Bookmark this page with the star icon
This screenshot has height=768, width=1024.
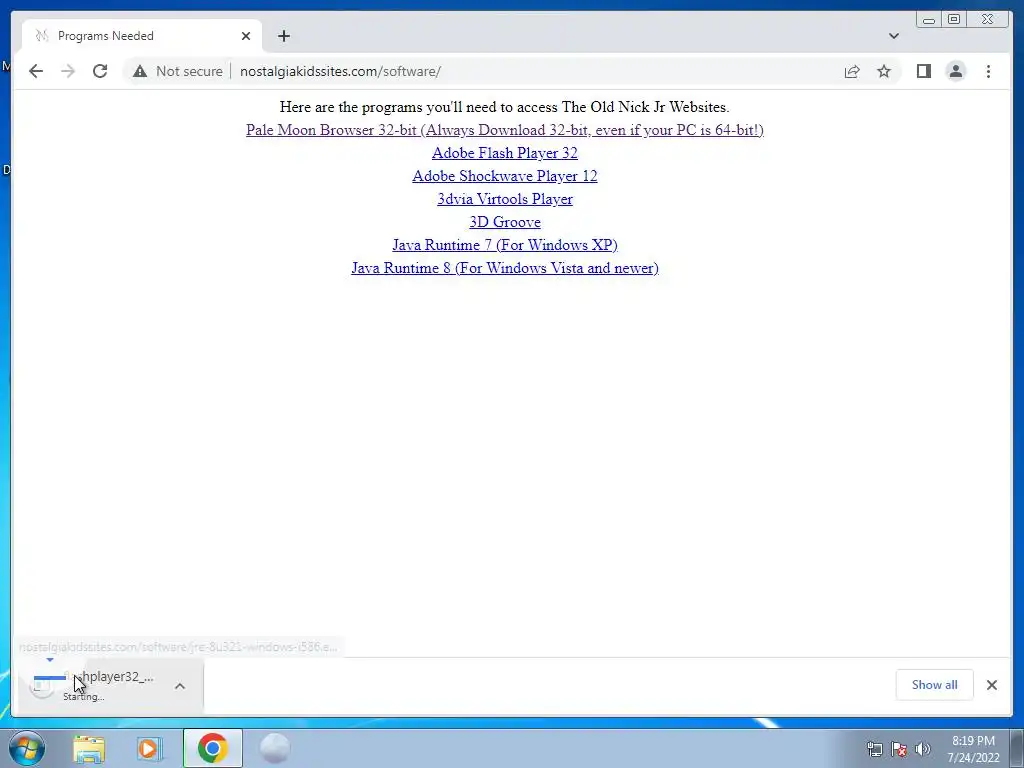(x=884, y=71)
